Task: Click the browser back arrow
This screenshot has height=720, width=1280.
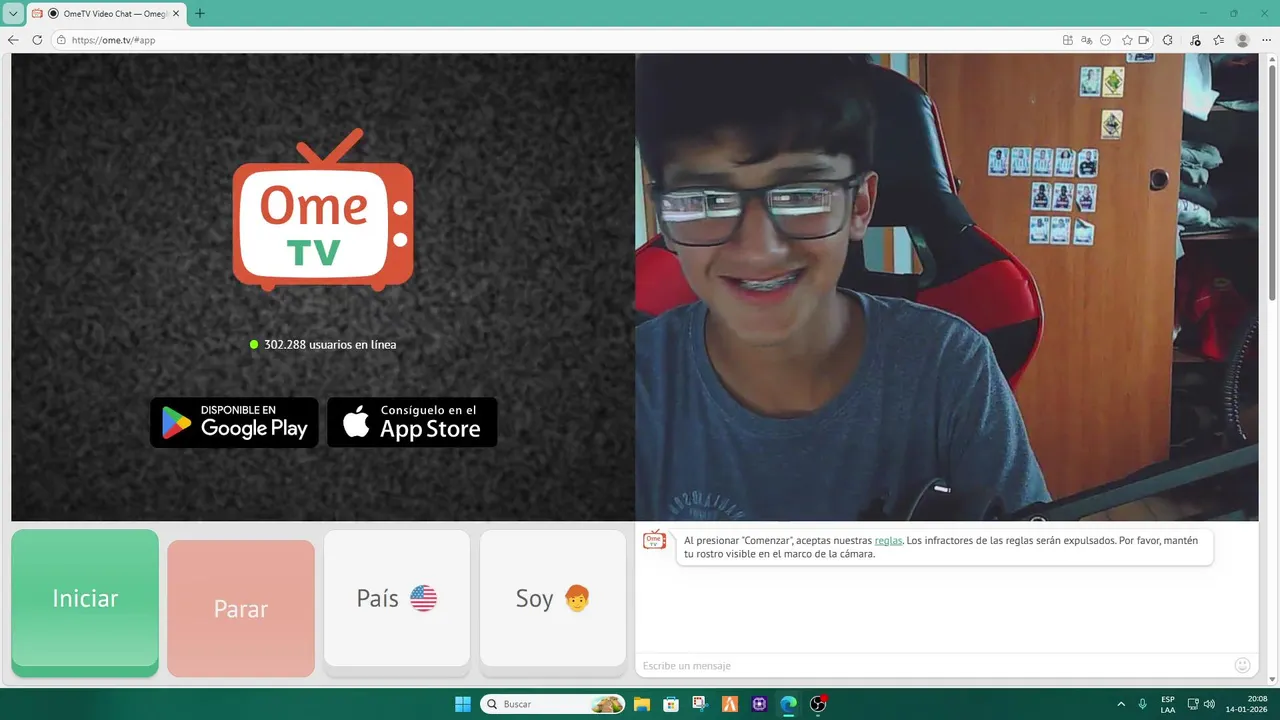Action: pos(13,40)
